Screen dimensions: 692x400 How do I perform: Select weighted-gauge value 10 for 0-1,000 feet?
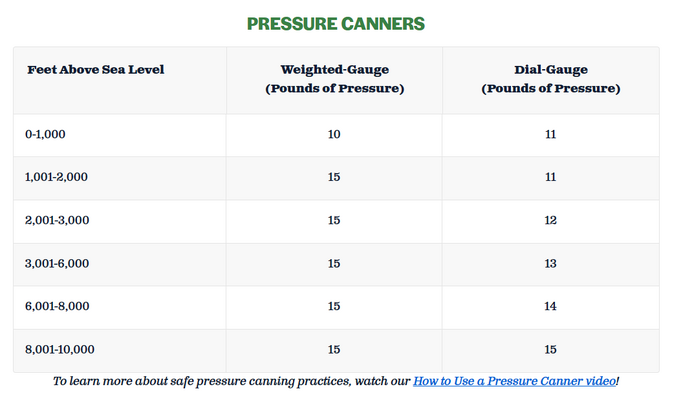point(334,134)
